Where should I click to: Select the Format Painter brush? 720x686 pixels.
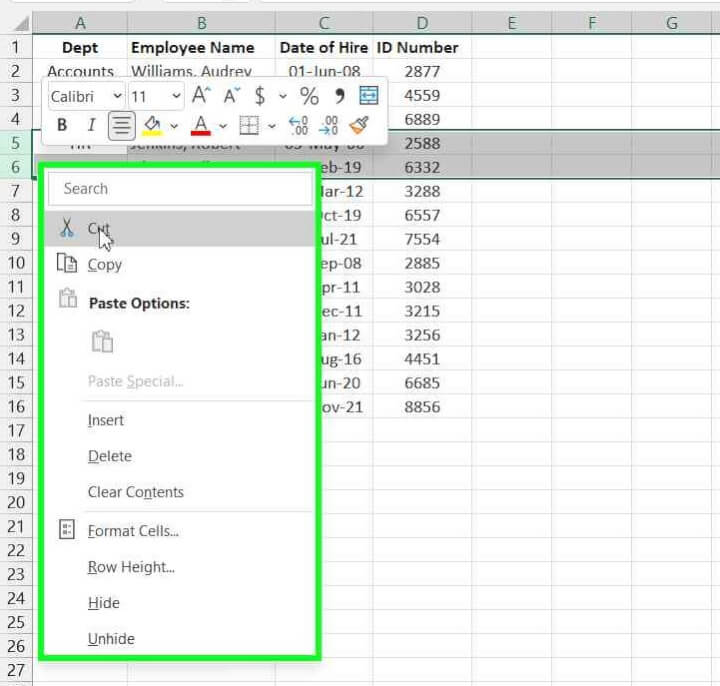360,126
